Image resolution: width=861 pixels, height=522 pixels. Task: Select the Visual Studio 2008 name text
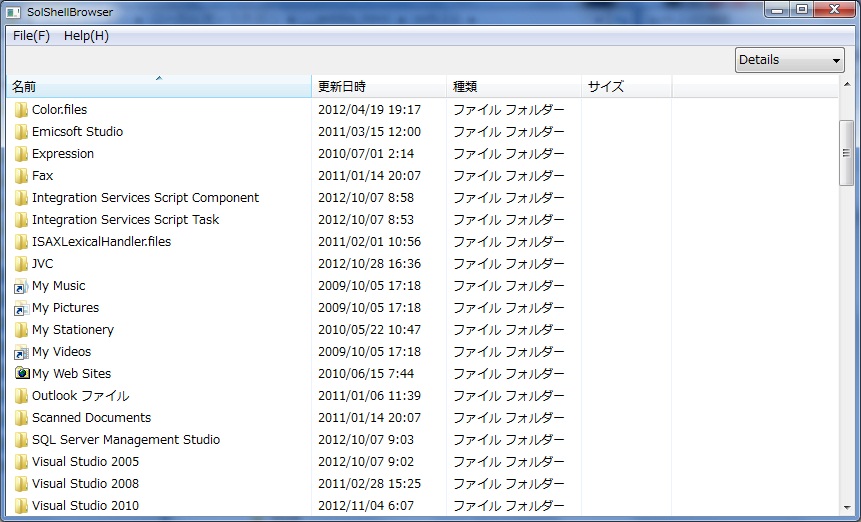coord(85,484)
